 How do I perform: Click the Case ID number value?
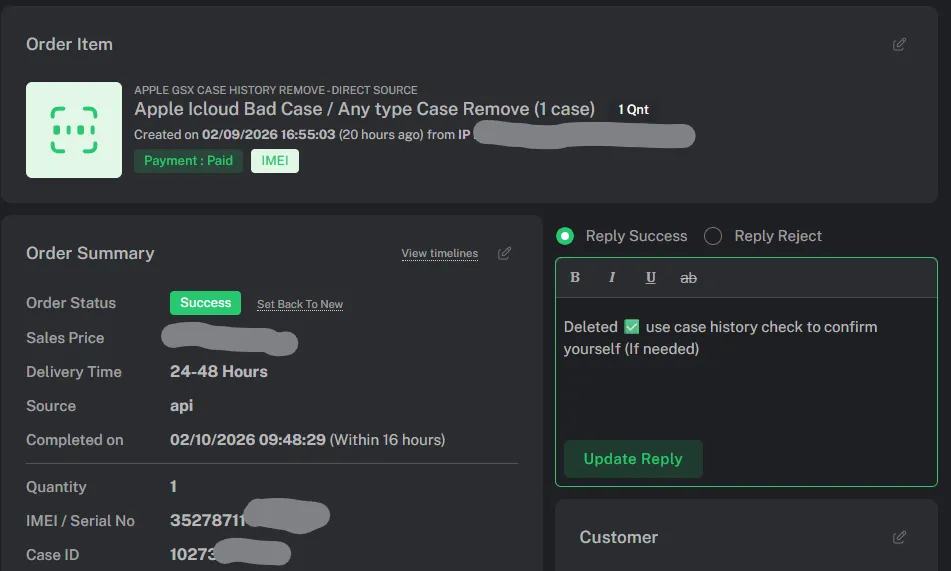192,554
